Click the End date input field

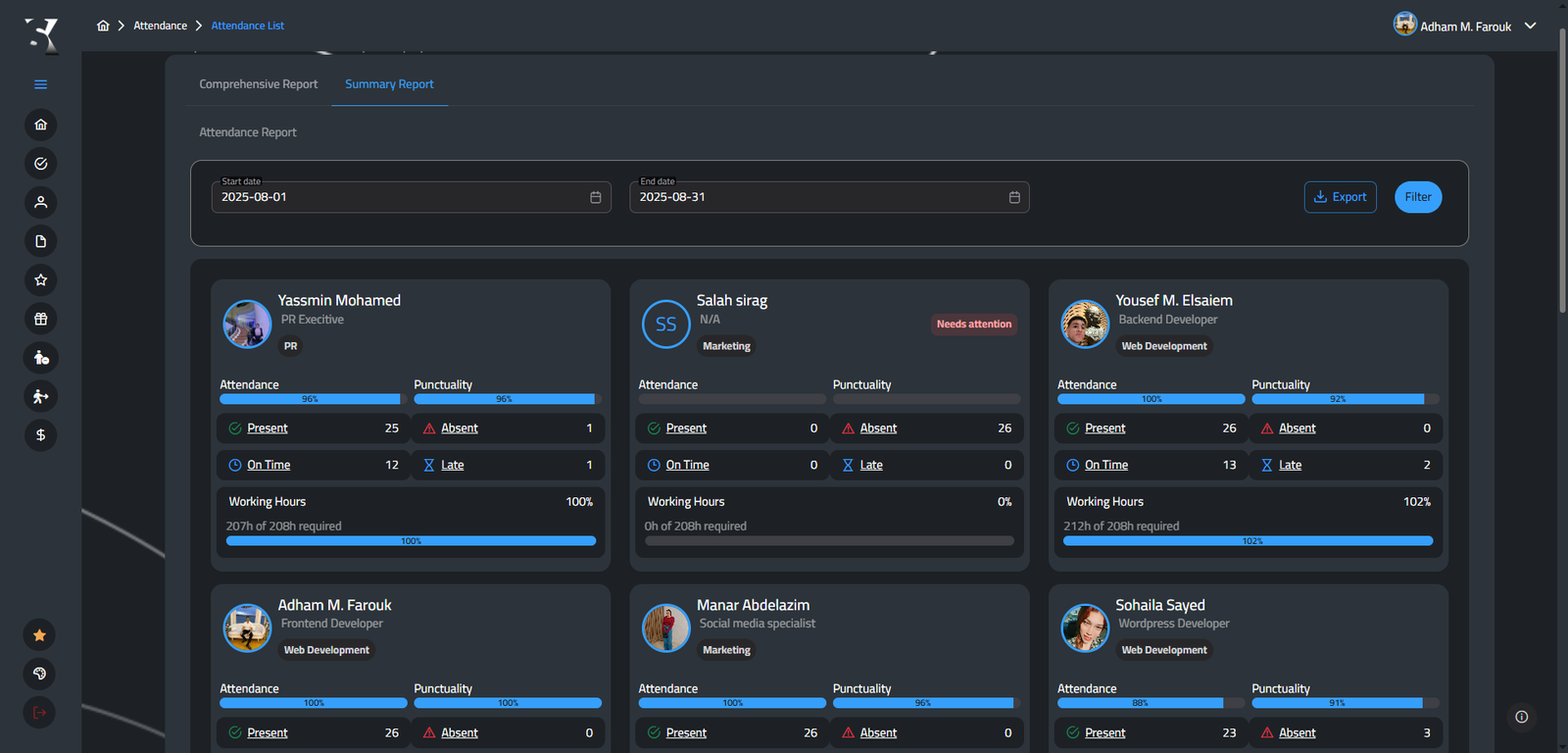(829, 197)
